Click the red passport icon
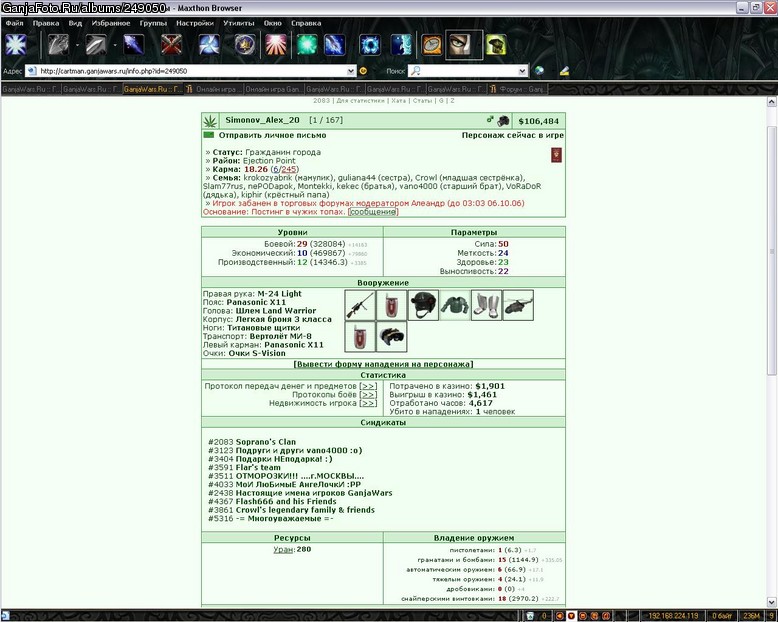The height and width of the screenshot is (622, 778). 556,155
